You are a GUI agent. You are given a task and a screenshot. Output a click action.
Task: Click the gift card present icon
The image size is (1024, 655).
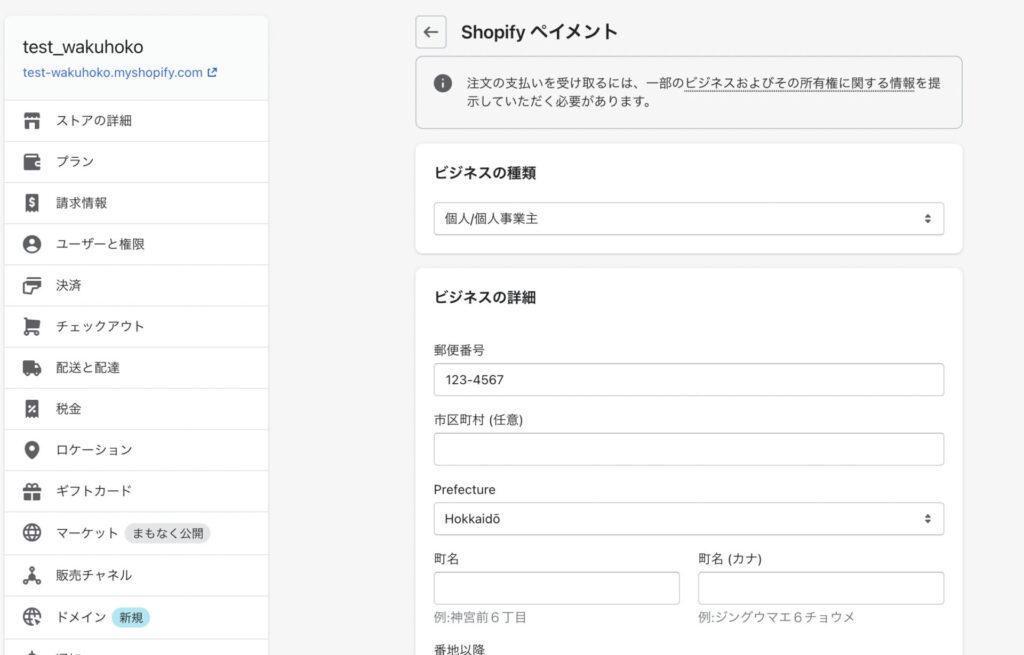point(32,491)
